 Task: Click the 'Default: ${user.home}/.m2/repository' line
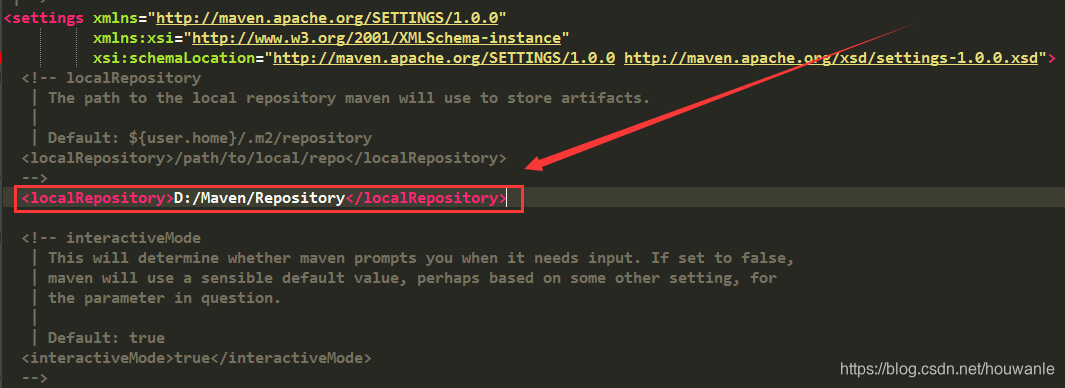[x=210, y=138]
